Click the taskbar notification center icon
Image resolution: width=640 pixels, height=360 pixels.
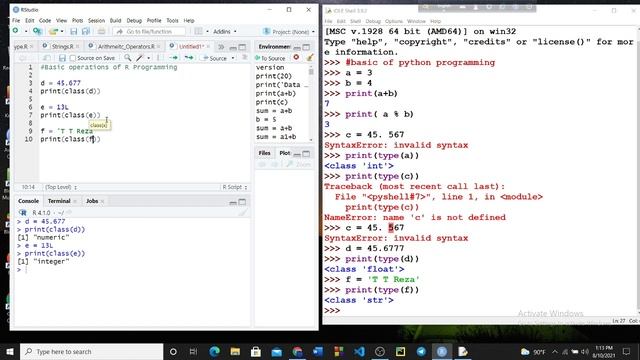pos(627,351)
